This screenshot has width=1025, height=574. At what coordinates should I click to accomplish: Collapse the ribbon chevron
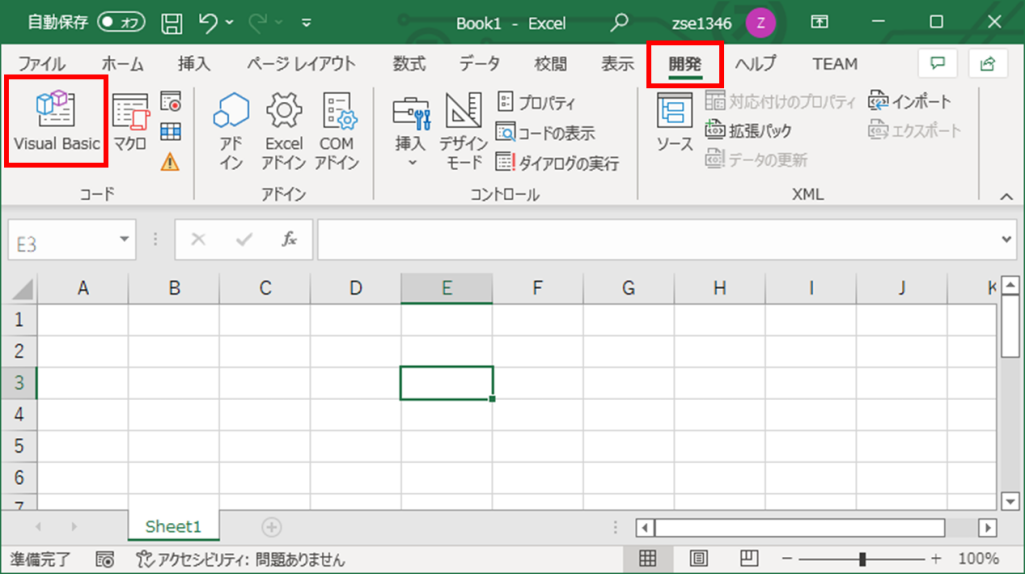(1006, 197)
